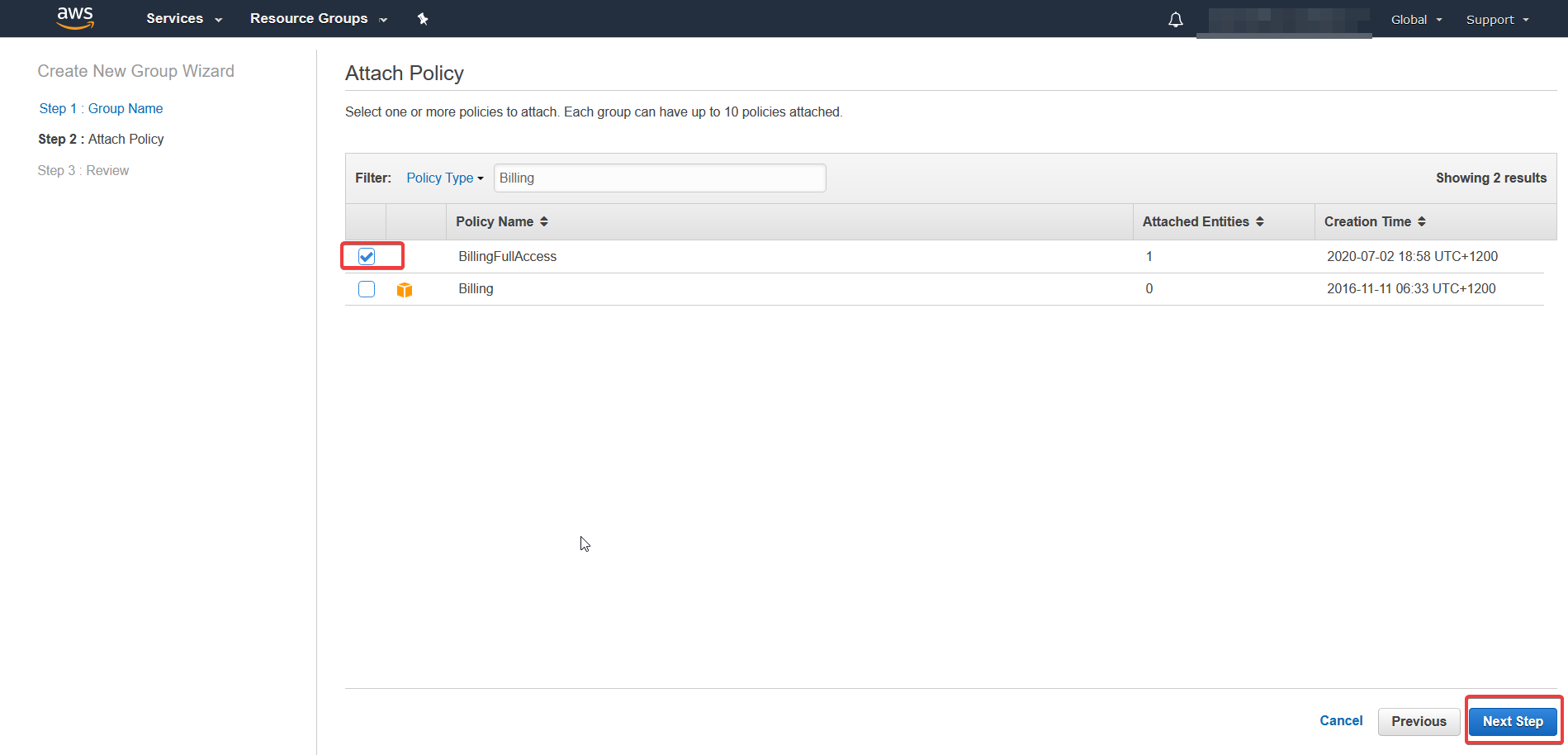1568x755 pixels.
Task: Sort the table by Policy Name
Action: coord(502,221)
